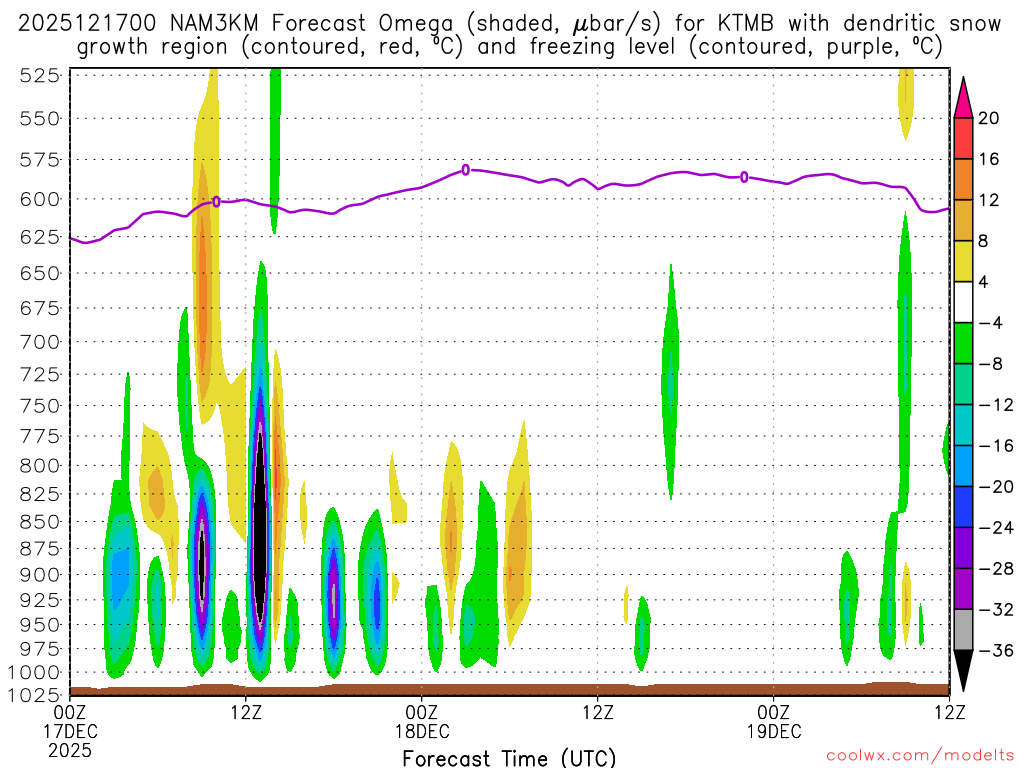Click the purple 0 label before 00Z 19DEC
1024x768 pixels.
tap(744, 177)
